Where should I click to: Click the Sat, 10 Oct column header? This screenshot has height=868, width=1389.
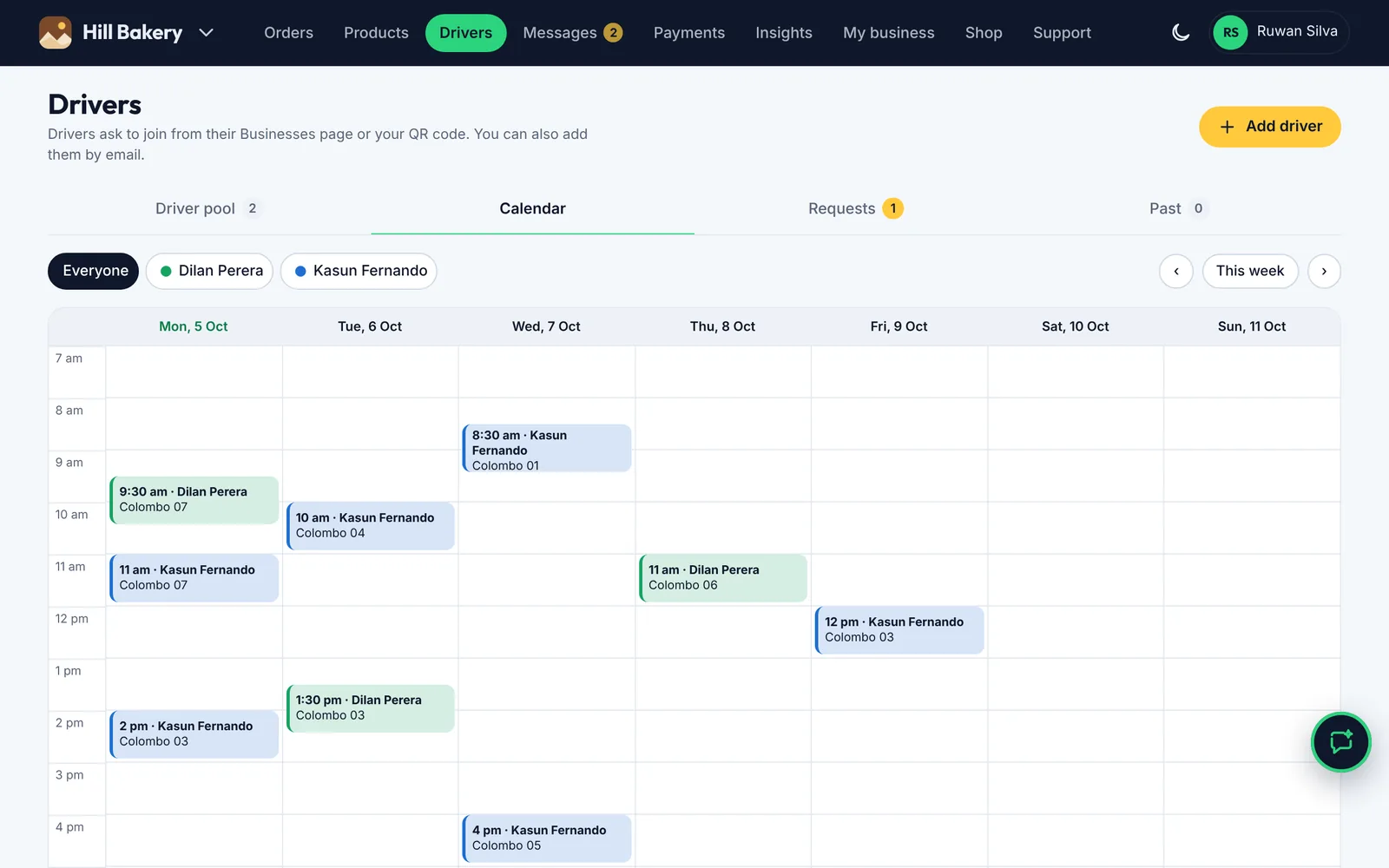pyautogui.click(x=1076, y=326)
